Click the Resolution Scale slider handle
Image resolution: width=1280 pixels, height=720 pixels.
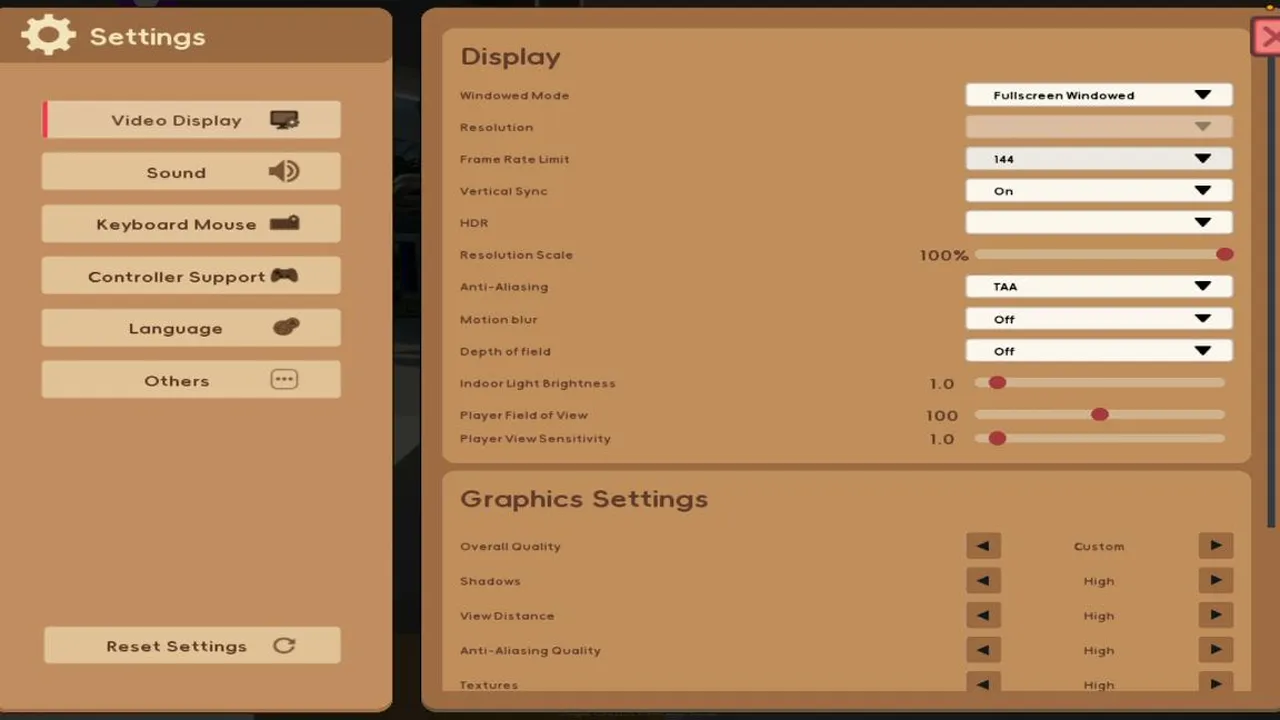click(1224, 255)
